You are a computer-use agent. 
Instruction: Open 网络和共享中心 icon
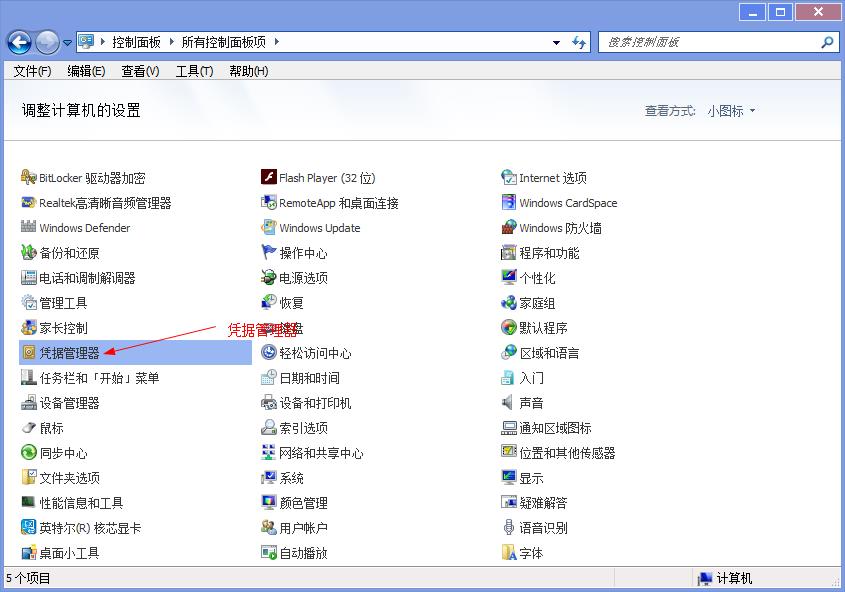(268, 452)
